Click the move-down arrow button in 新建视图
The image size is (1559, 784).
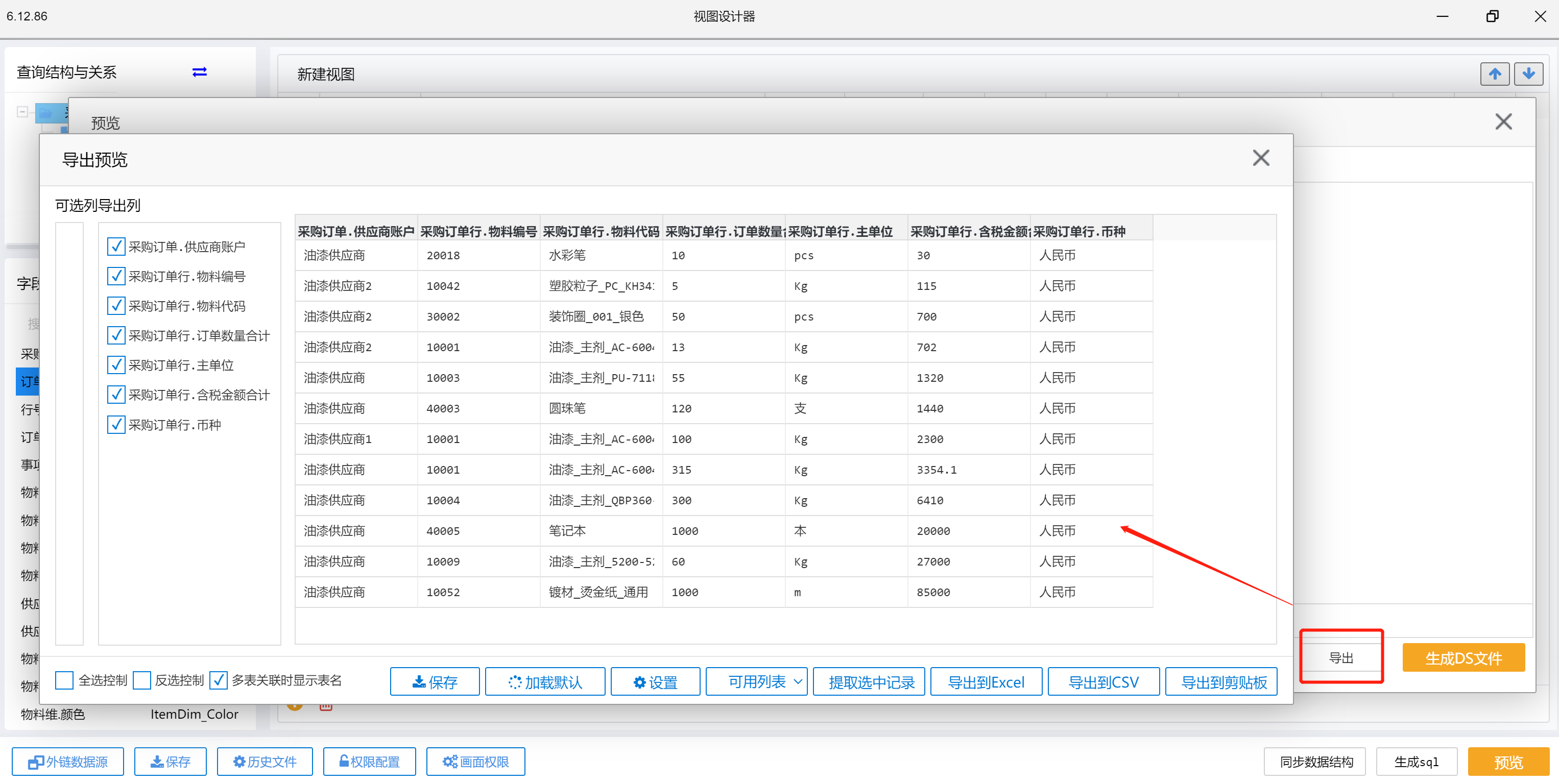click(x=1528, y=74)
